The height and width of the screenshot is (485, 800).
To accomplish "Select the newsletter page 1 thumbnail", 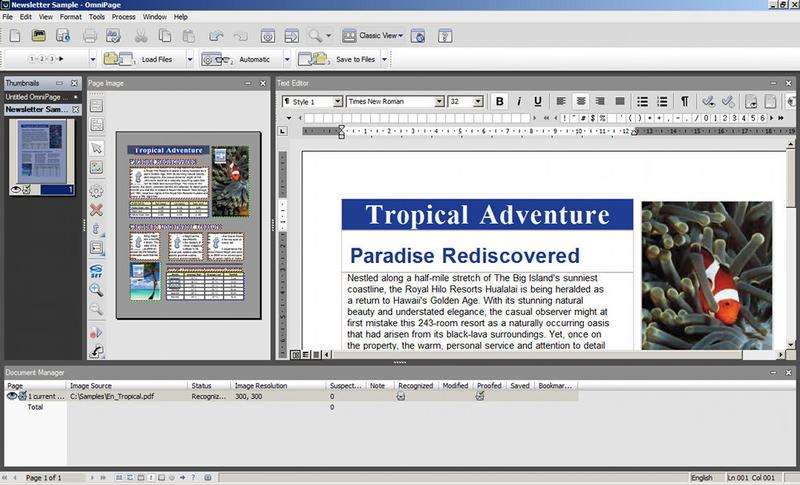I will point(42,152).
